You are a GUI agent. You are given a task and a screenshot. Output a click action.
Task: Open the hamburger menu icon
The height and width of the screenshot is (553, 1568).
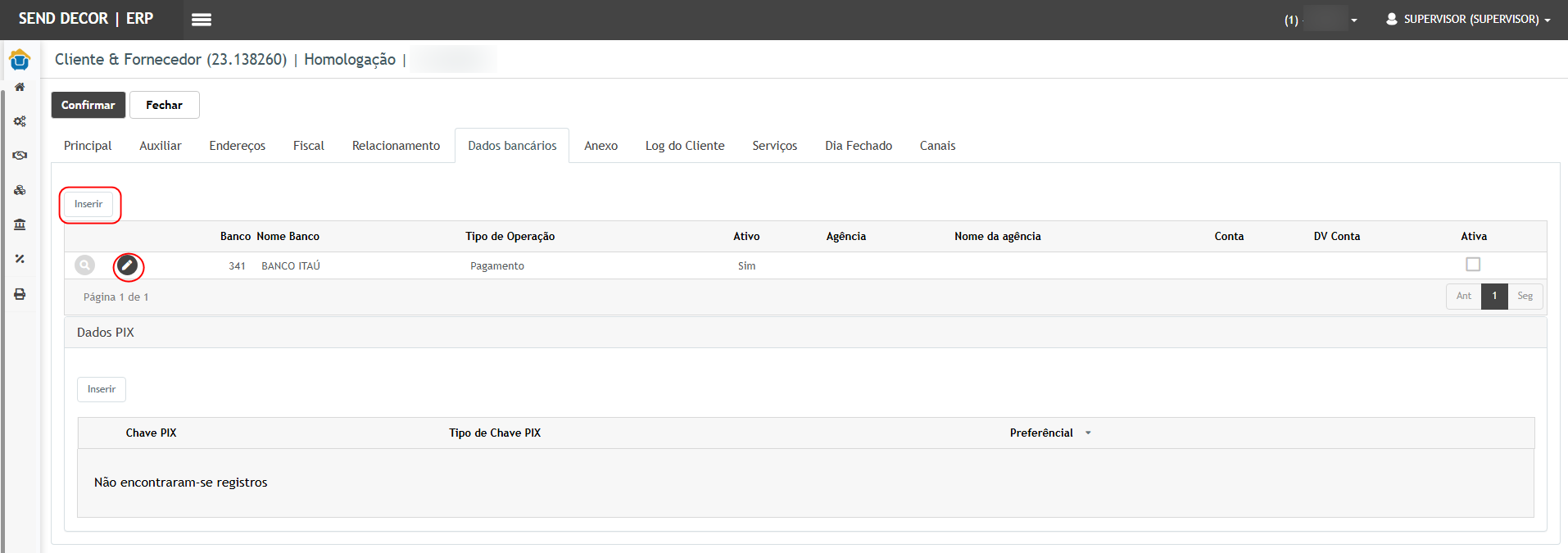202,20
